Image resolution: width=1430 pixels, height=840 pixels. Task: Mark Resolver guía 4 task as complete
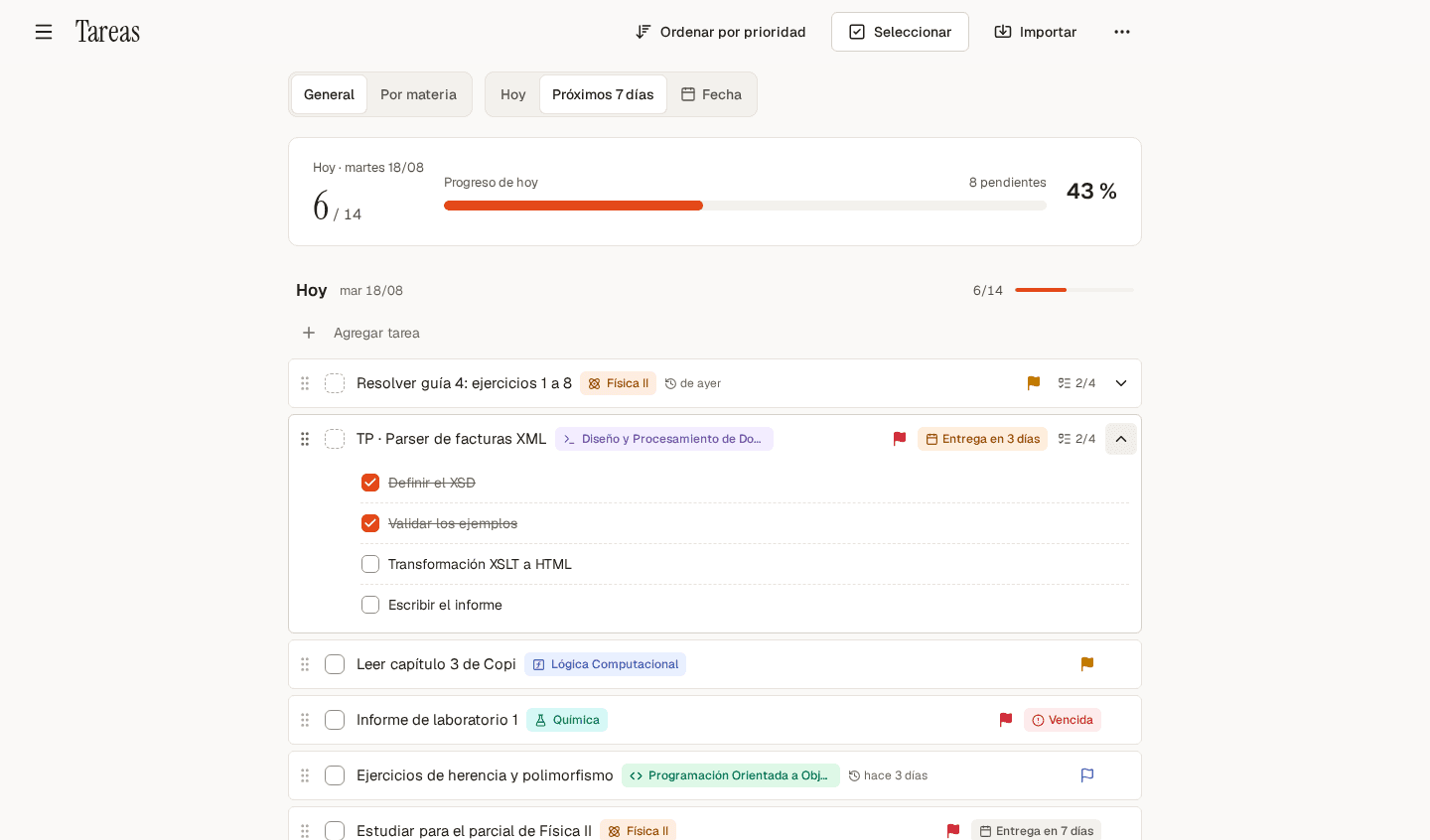(x=335, y=383)
